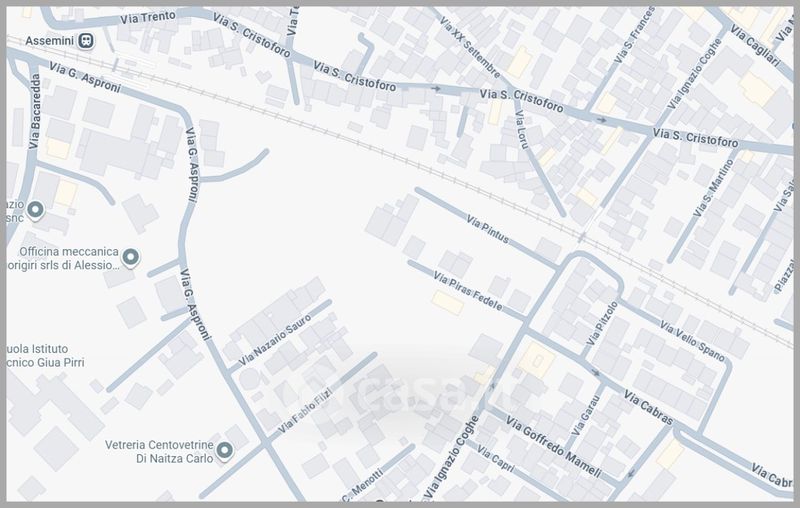
Task: Click the Via Vello Spano label
Action: (x=691, y=340)
